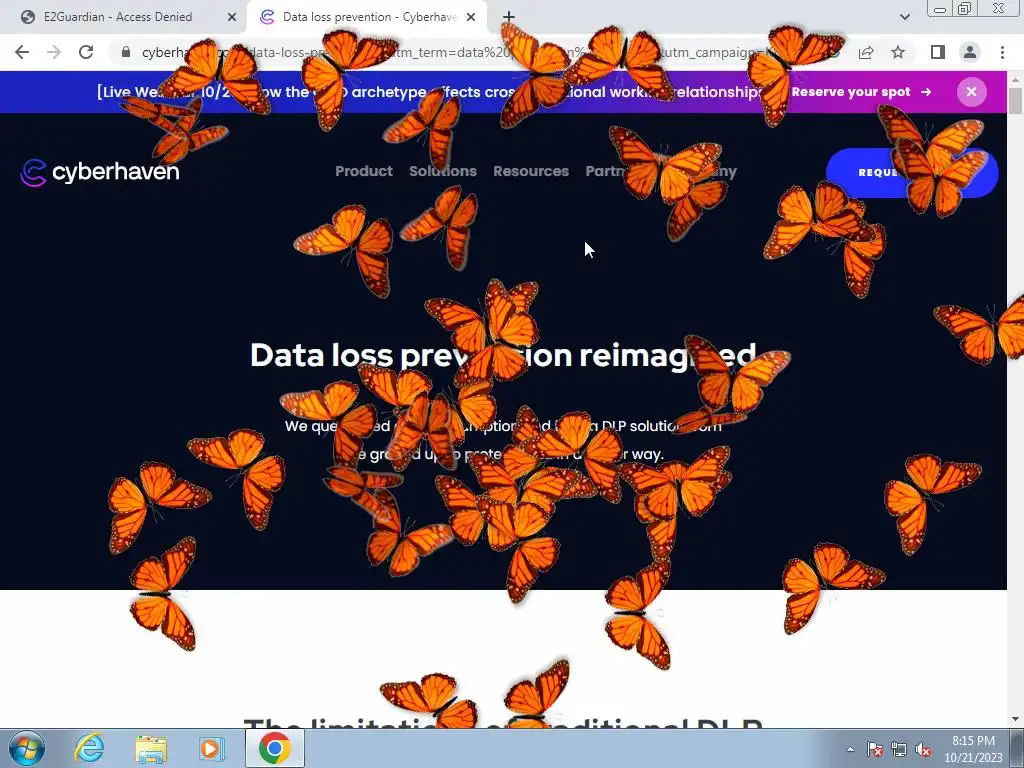
Task: Open the browser side panel icon
Action: pyautogui.click(x=938, y=52)
